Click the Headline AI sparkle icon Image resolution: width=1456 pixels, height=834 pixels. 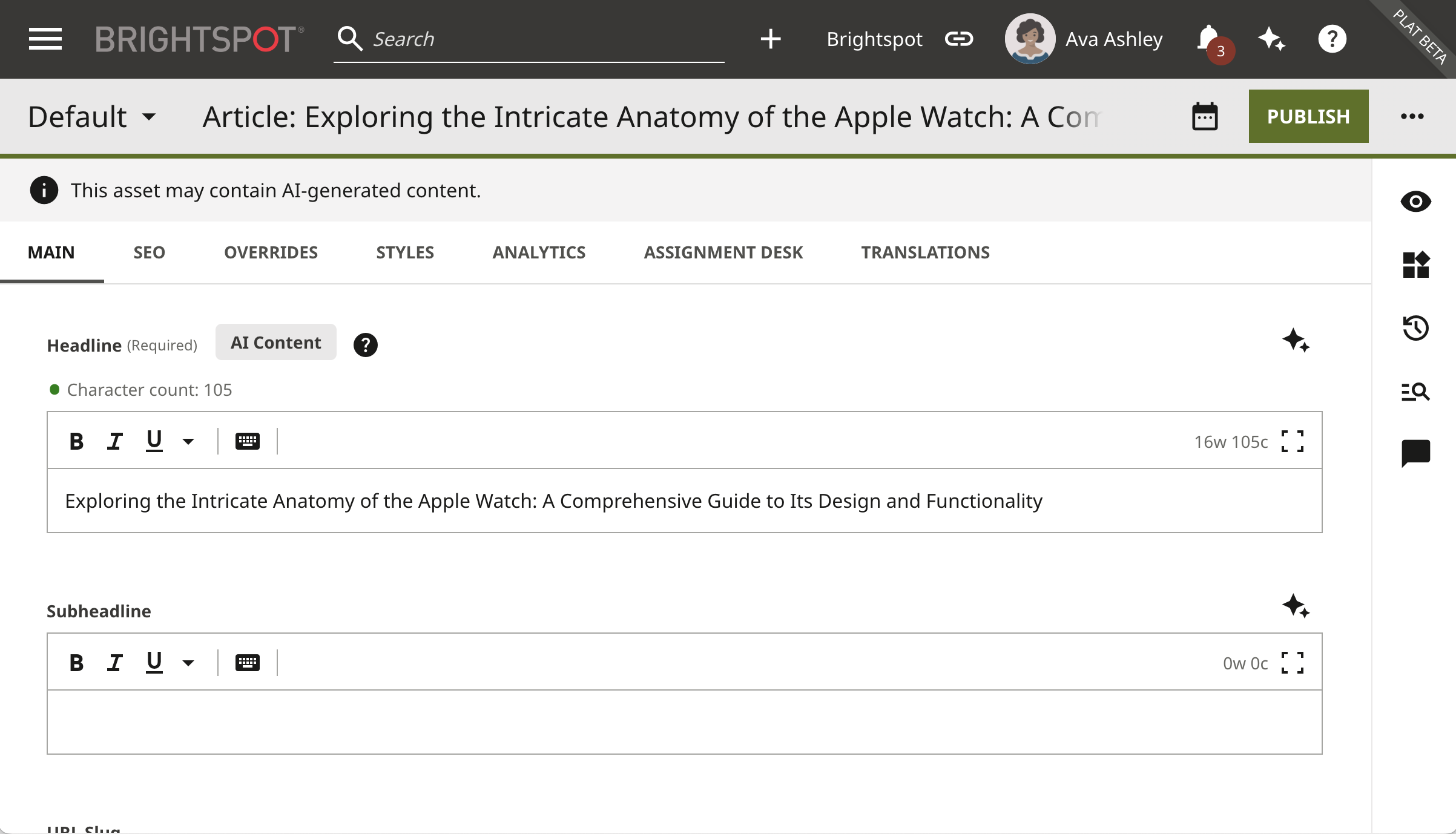[x=1296, y=341]
